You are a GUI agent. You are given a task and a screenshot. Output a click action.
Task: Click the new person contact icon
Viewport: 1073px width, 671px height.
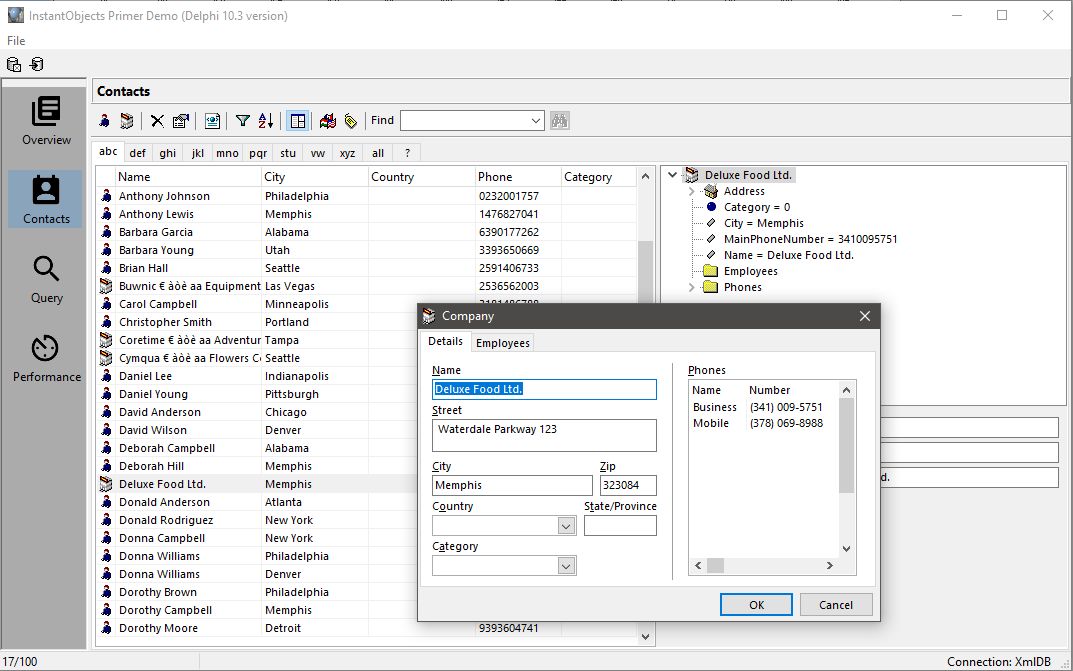click(105, 121)
